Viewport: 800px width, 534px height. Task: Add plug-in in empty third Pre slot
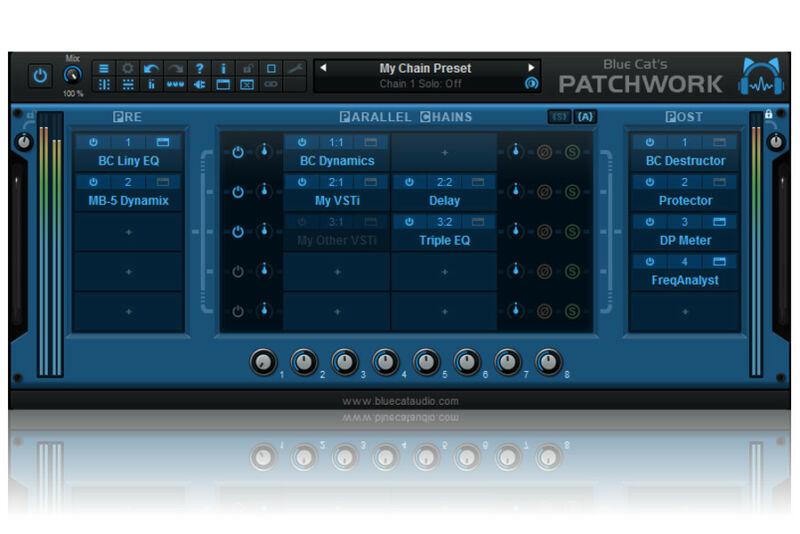[x=129, y=232]
